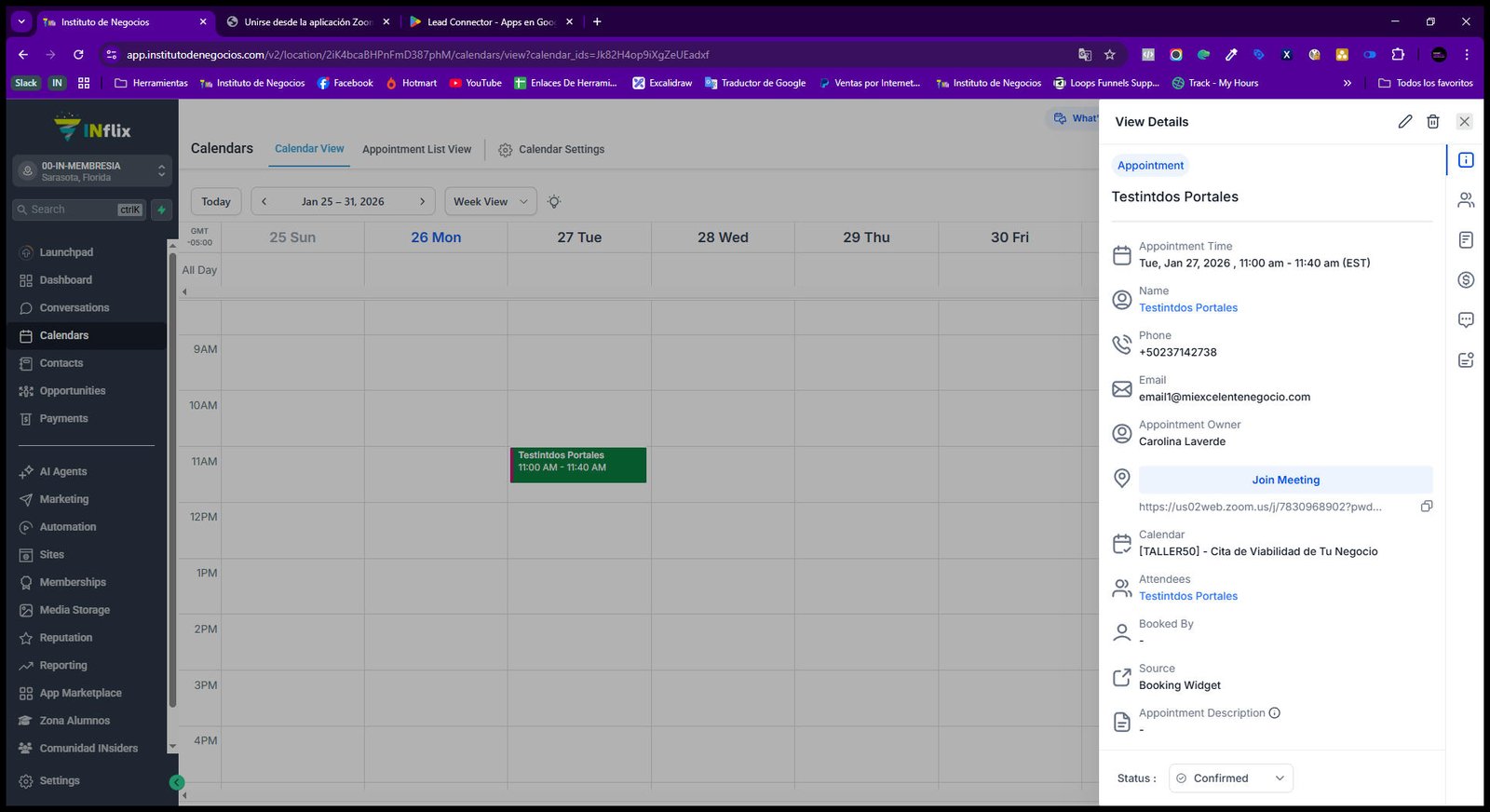Open the Chrome tab search dropdown
The image size is (1490, 812).
point(21,21)
